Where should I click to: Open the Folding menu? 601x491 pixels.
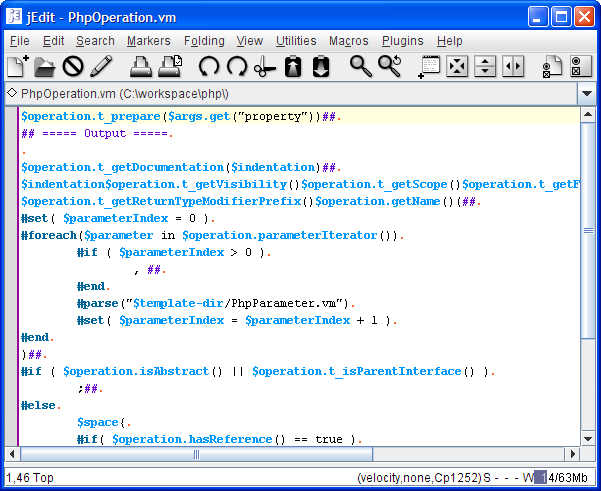[204, 41]
